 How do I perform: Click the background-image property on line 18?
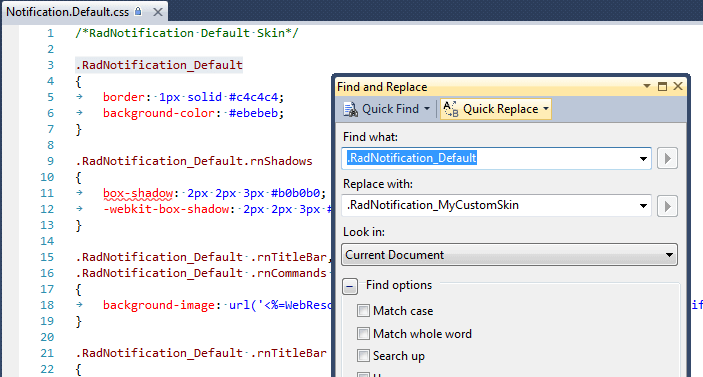click(x=159, y=305)
